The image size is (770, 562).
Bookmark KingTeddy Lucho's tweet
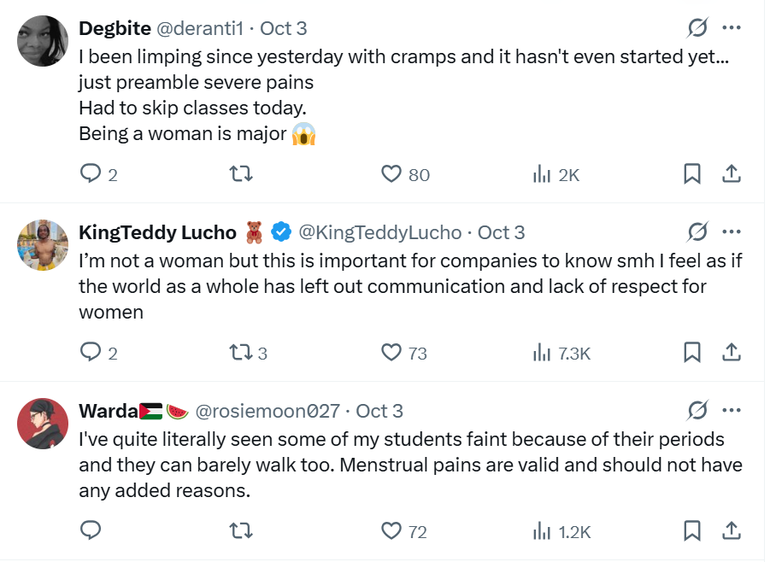[x=692, y=352]
